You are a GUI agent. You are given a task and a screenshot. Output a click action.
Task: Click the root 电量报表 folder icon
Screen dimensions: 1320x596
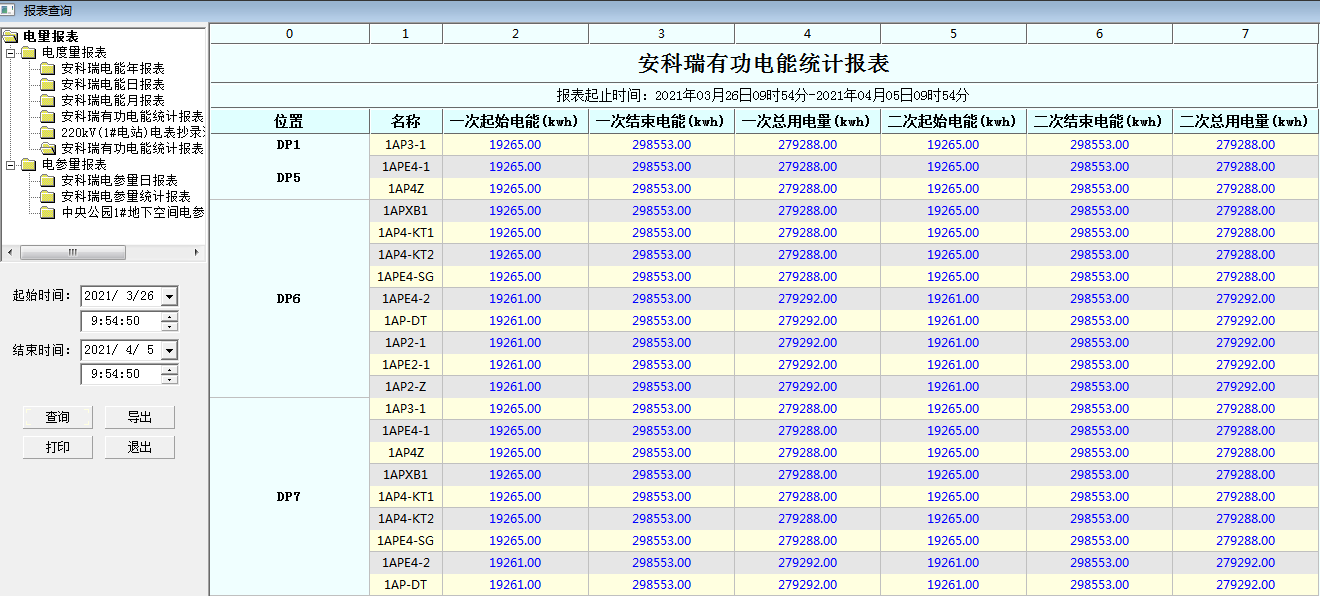point(10,36)
